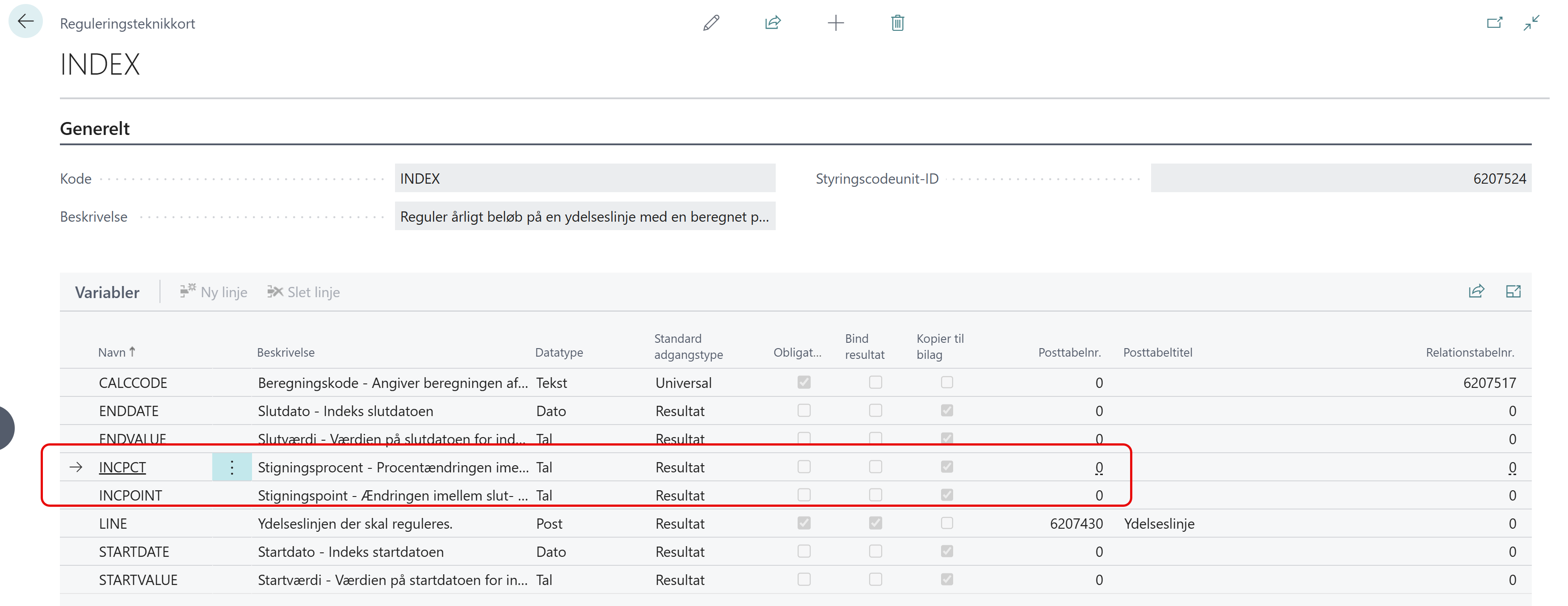Image resolution: width=1568 pixels, height=606 pixels.
Task: Click Posttabelnr. value 6207430
Action: point(1076,524)
